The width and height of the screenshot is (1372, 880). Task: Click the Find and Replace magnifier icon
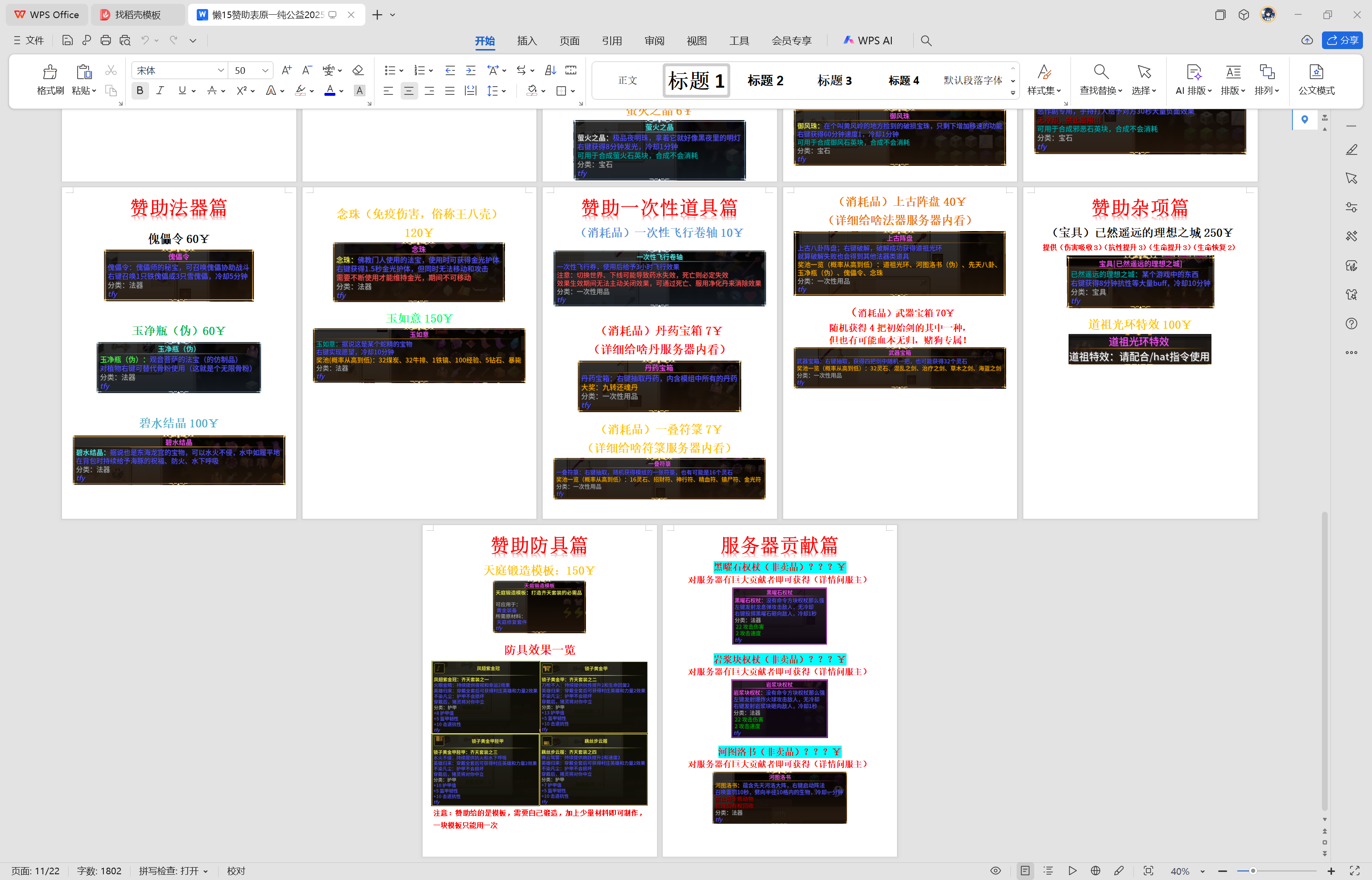(x=1100, y=72)
